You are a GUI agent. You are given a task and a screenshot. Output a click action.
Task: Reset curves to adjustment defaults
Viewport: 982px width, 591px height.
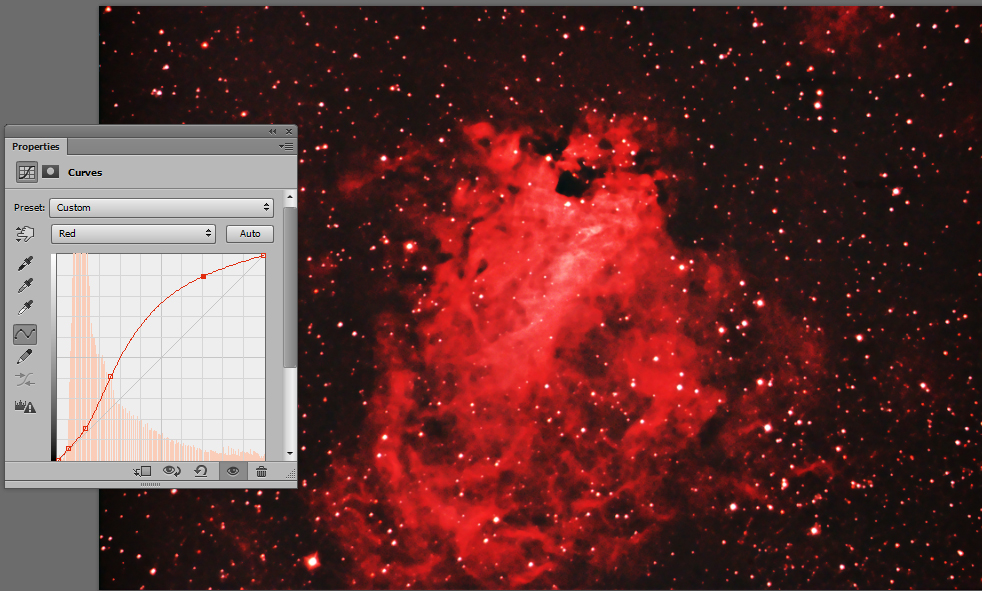(201, 471)
